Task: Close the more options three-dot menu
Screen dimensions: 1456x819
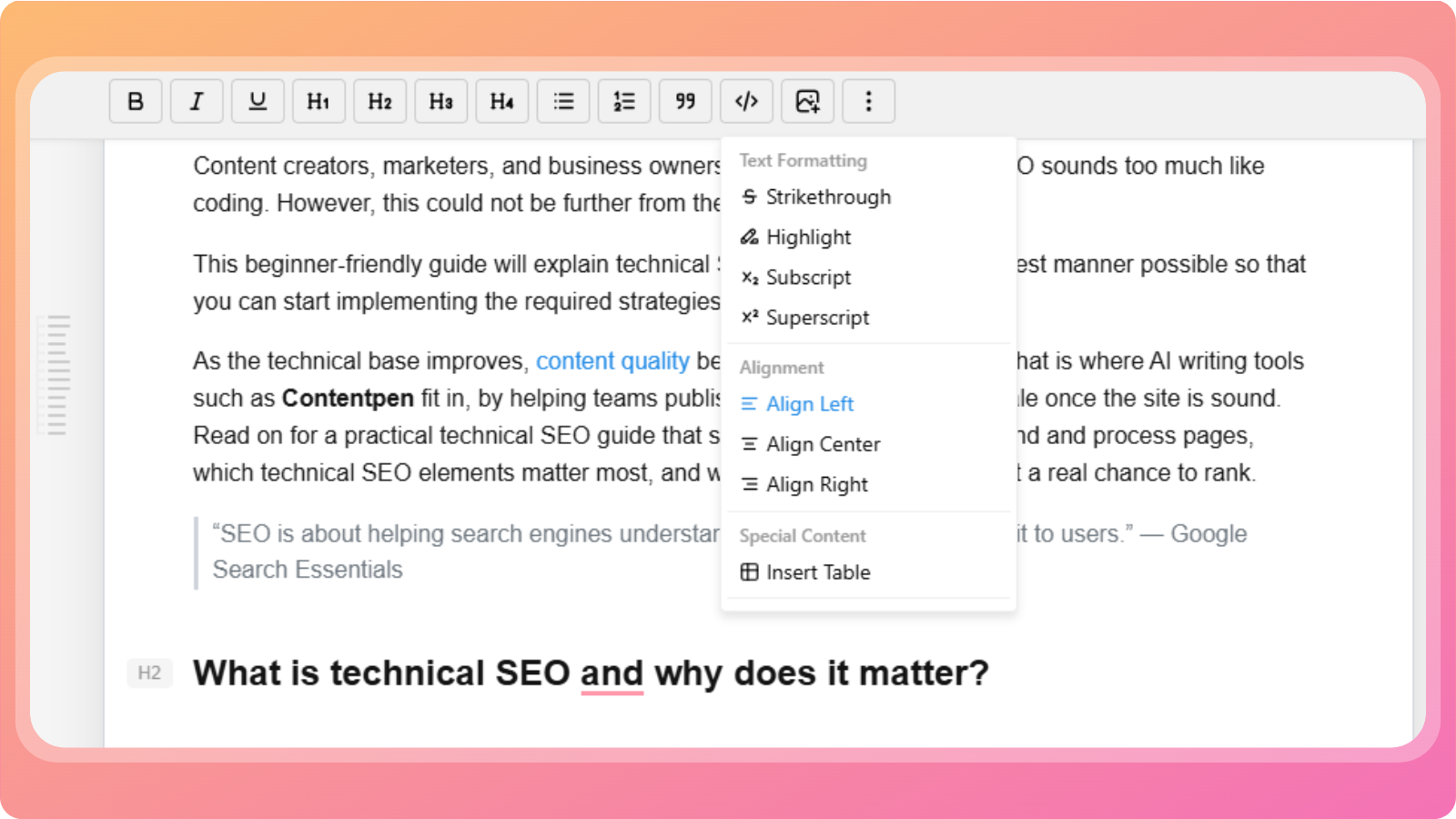Action: 868,101
